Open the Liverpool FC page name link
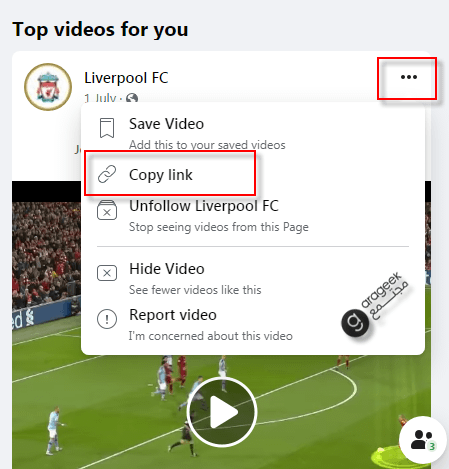Screen dimensions: 449x469 pyautogui.click(x=126, y=78)
